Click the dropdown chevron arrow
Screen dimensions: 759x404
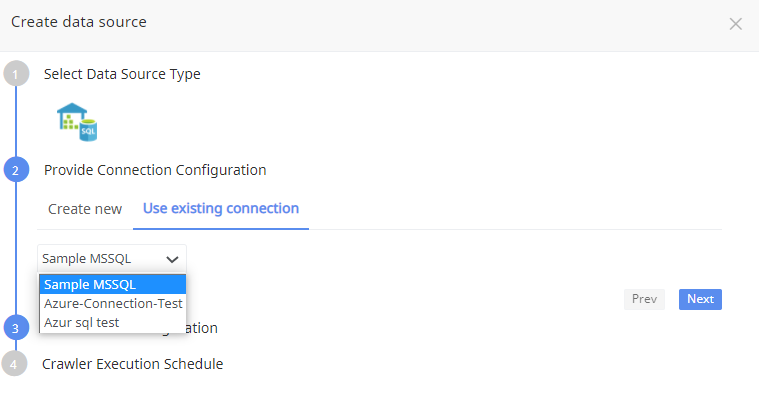click(172, 259)
